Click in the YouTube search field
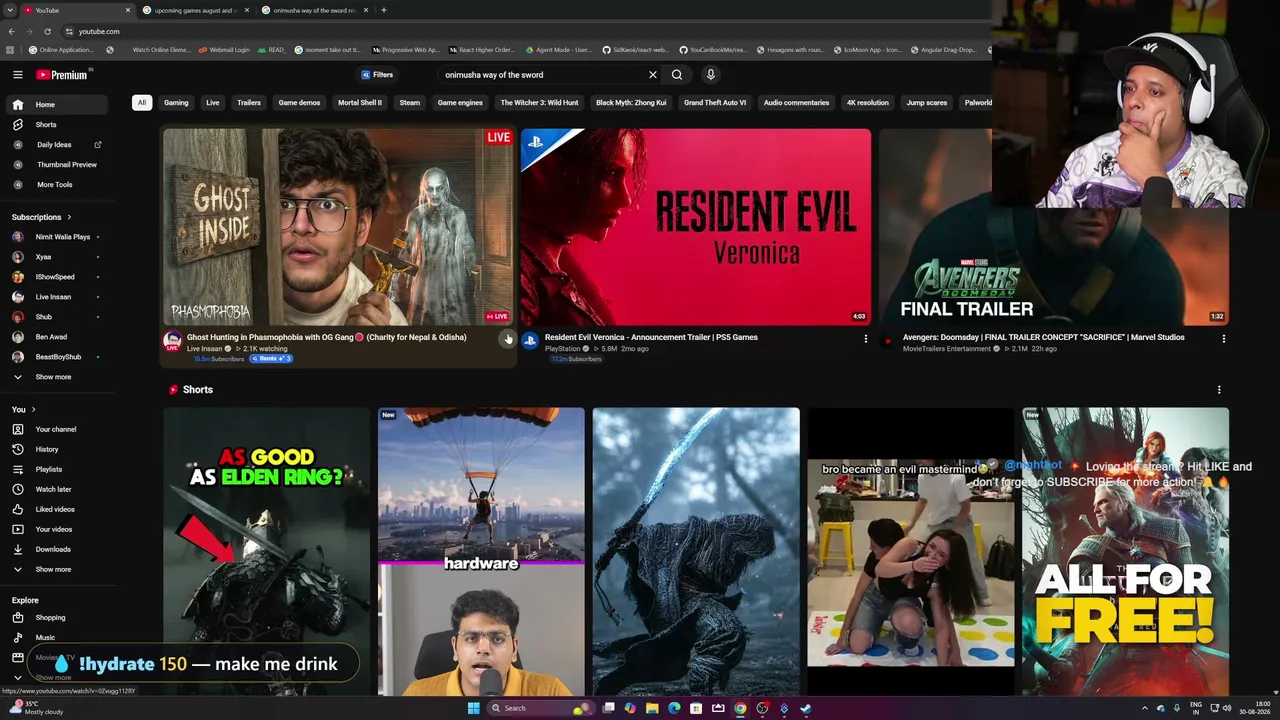 540,75
